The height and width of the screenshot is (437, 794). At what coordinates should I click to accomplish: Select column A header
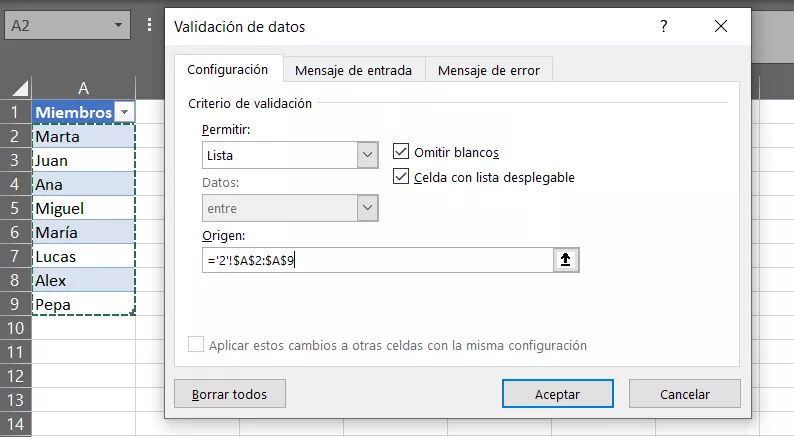point(84,88)
